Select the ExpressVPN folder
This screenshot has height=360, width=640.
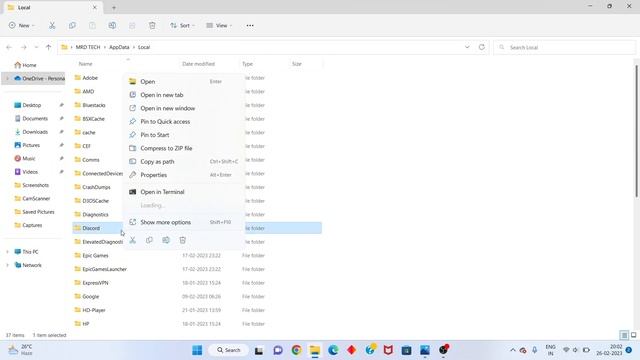pos(91,283)
